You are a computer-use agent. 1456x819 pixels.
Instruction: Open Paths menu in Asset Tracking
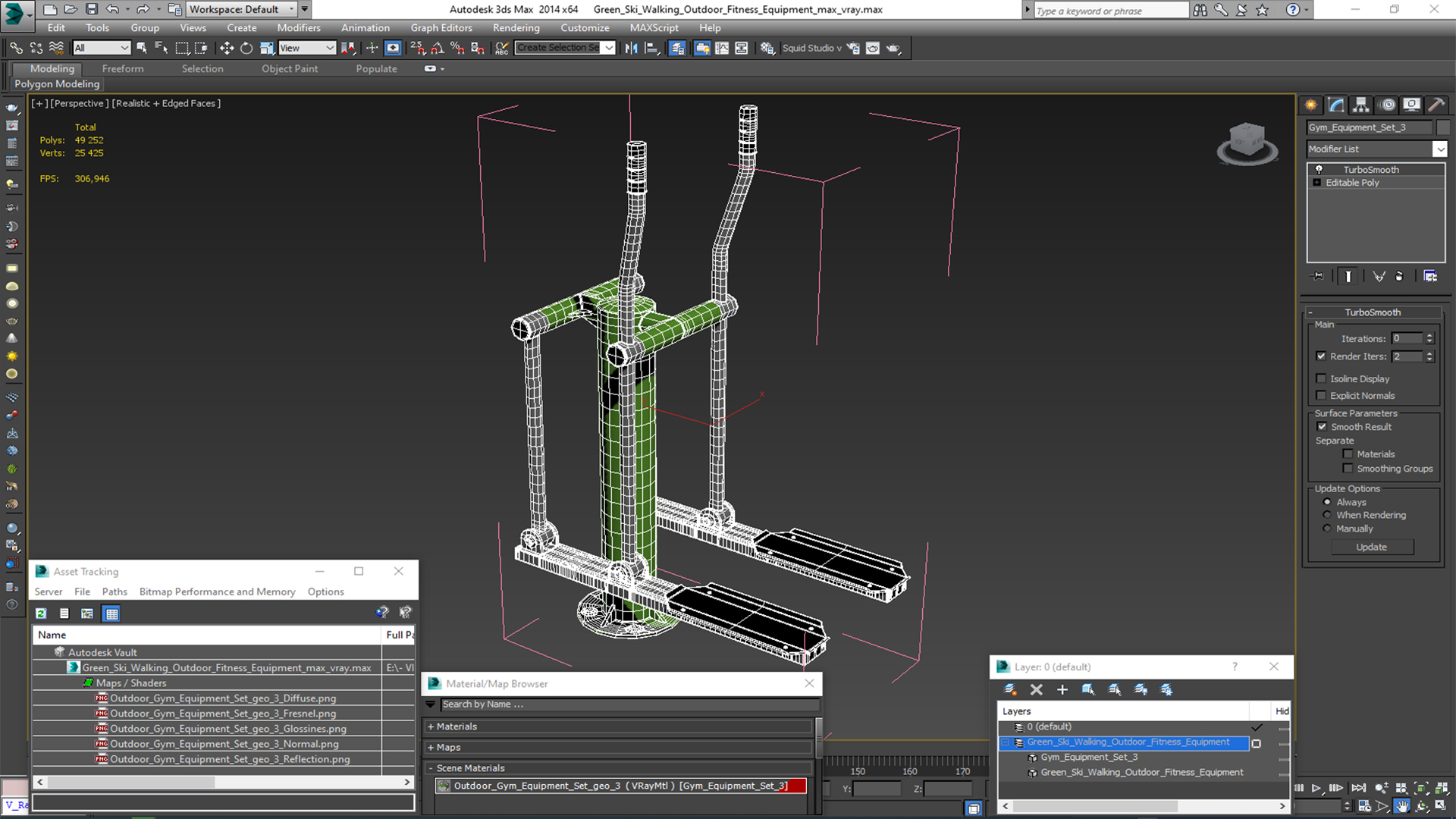[115, 591]
